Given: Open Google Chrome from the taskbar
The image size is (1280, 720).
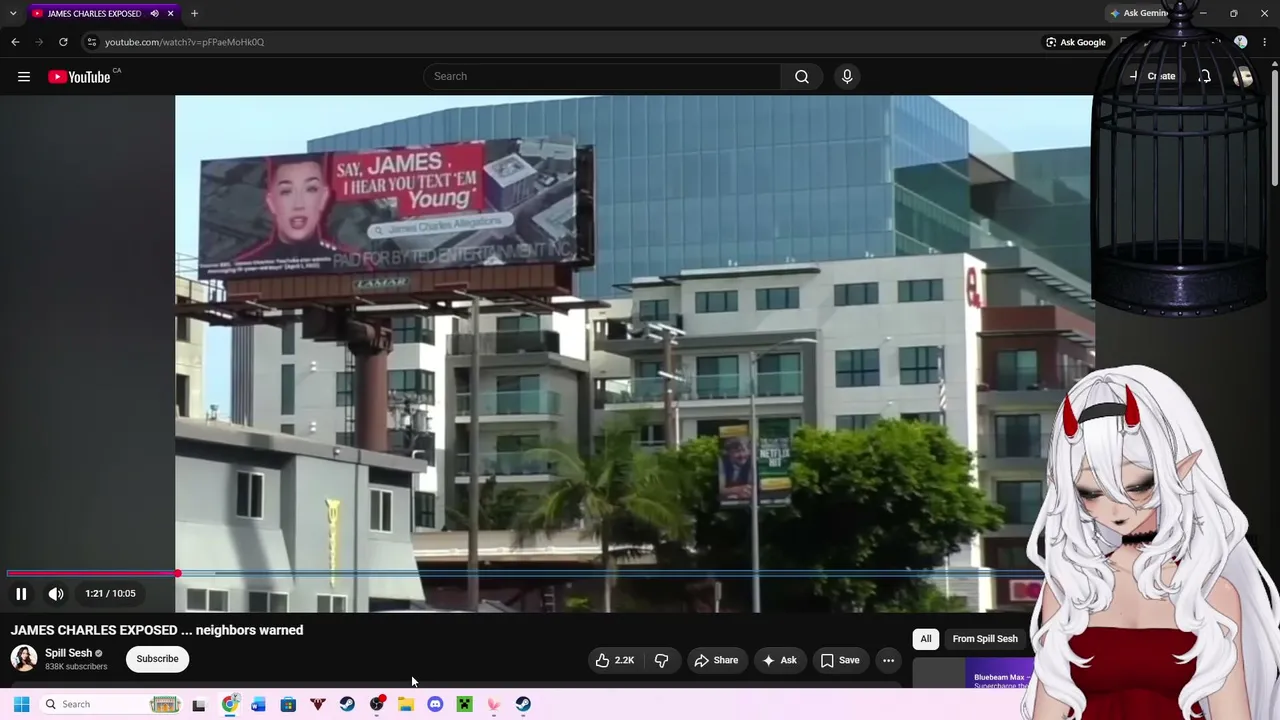Looking at the screenshot, I should (229, 704).
